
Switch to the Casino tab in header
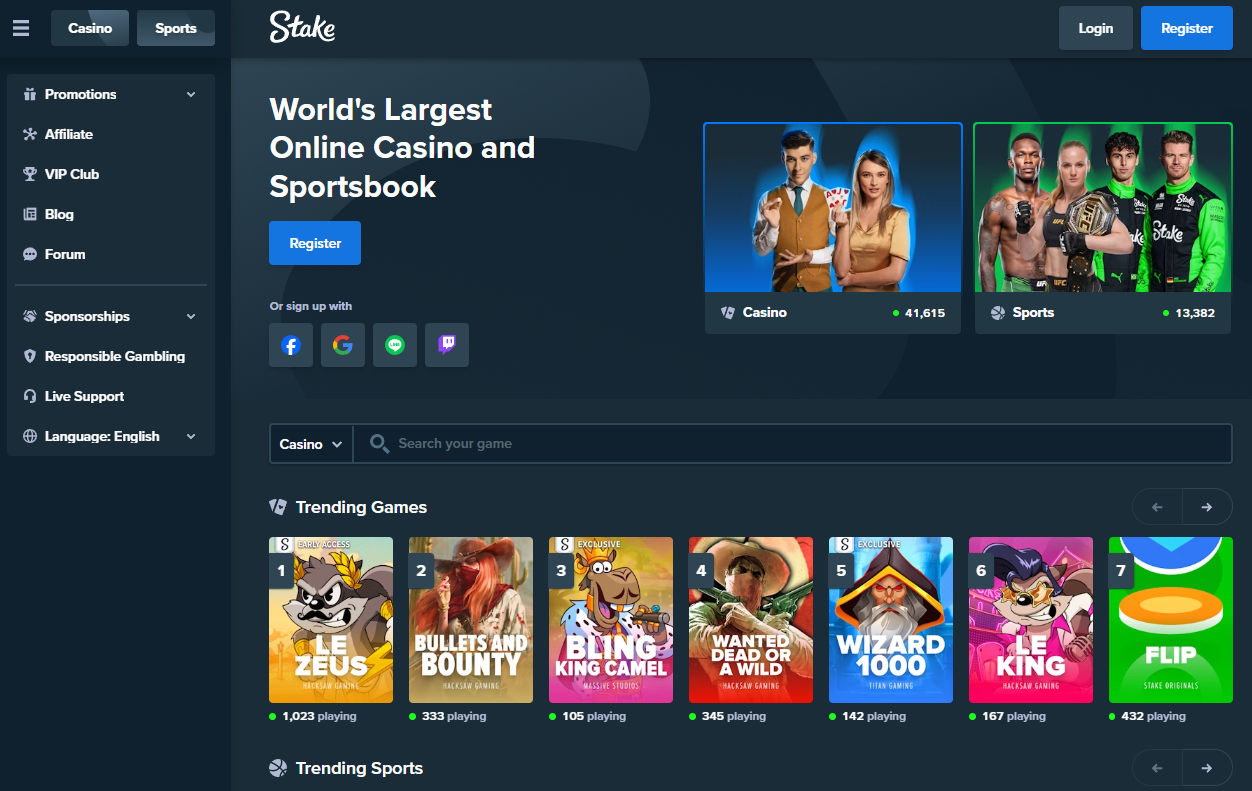click(90, 28)
